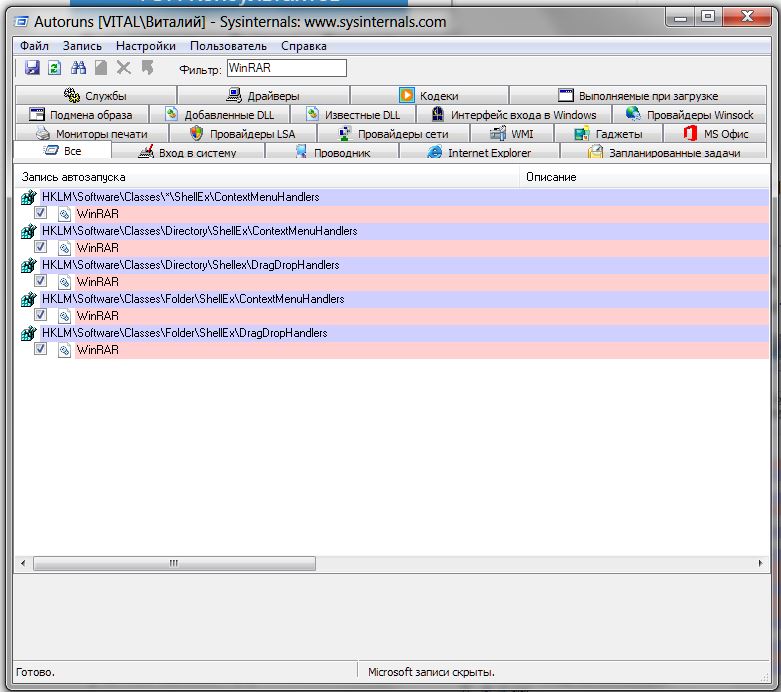Open the Добавленные DLL tab
Image resolution: width=781 pixels, height=692 pixels.
(x=220, y=115)
